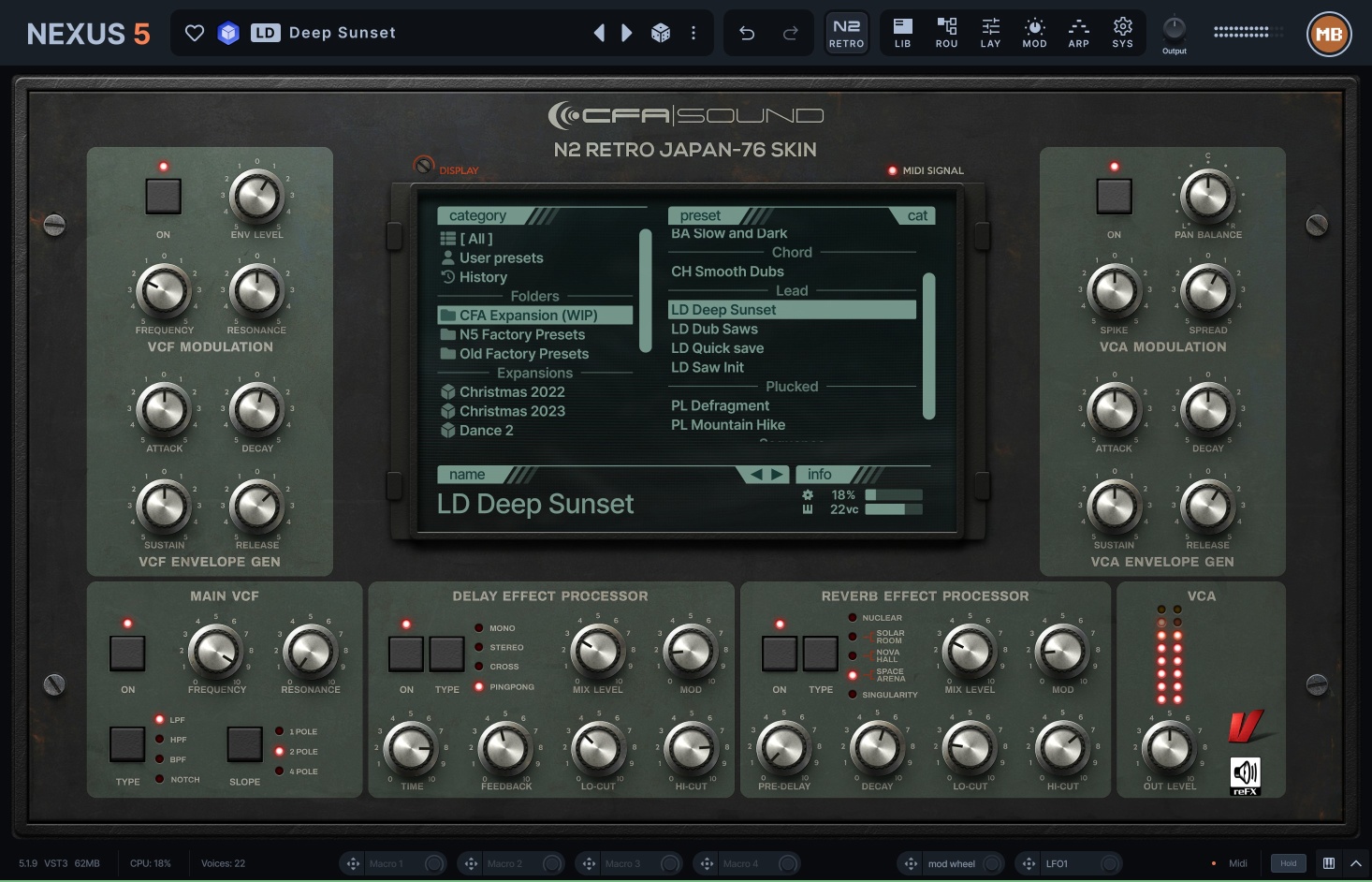Toggle Delay Effect ON button
1372x882 pixels.
(x=405, y=654)
